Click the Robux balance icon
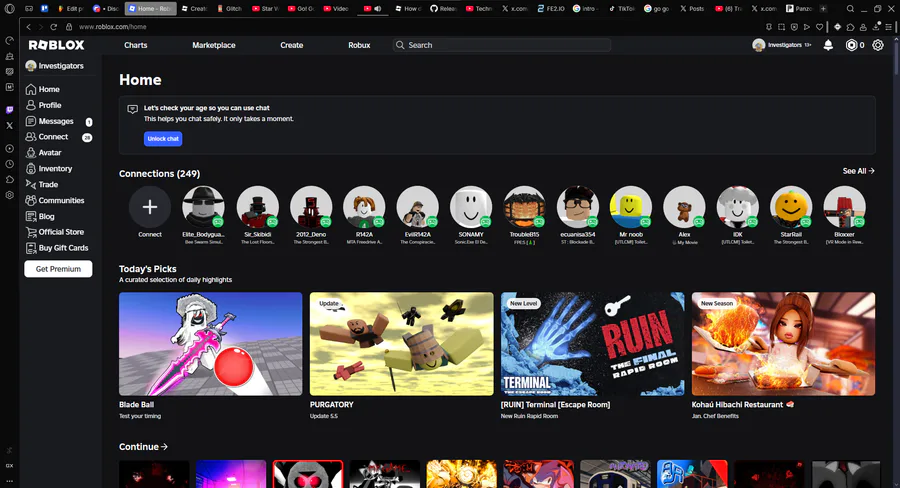The height and width of the screenshot is (488, 900). 851,45
